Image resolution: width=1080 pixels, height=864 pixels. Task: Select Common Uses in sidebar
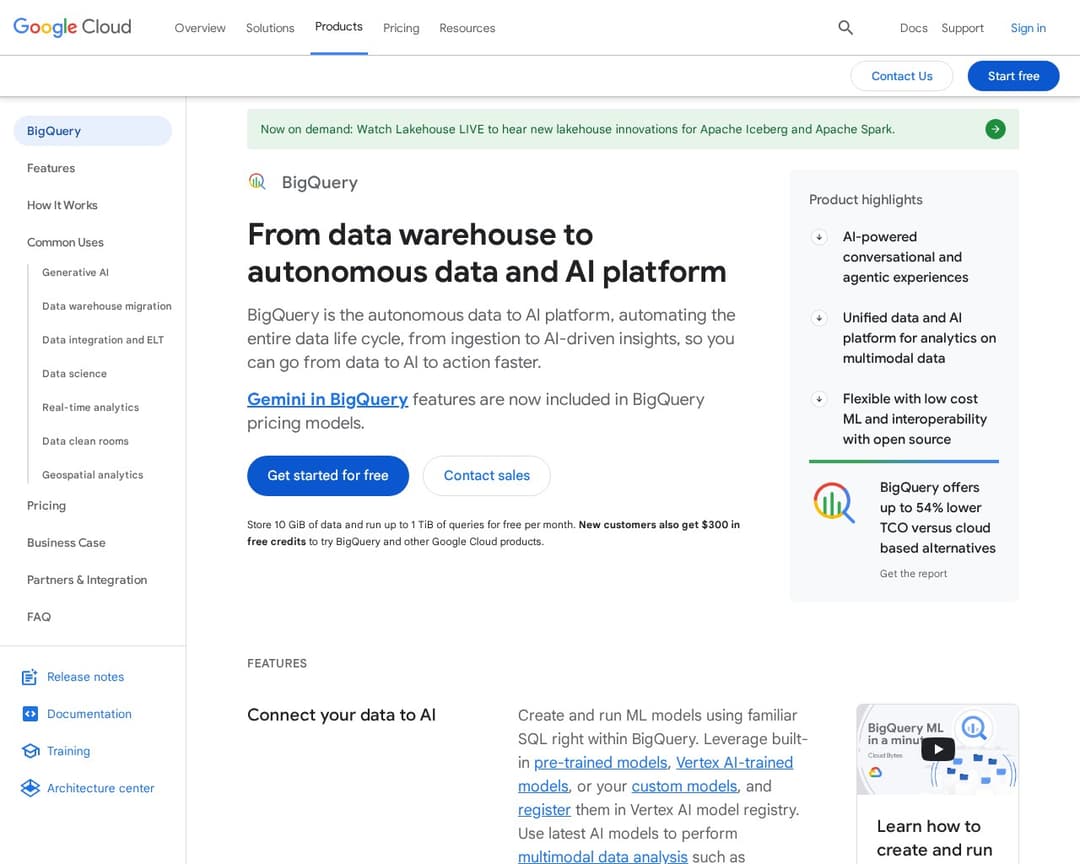(65, 243)
